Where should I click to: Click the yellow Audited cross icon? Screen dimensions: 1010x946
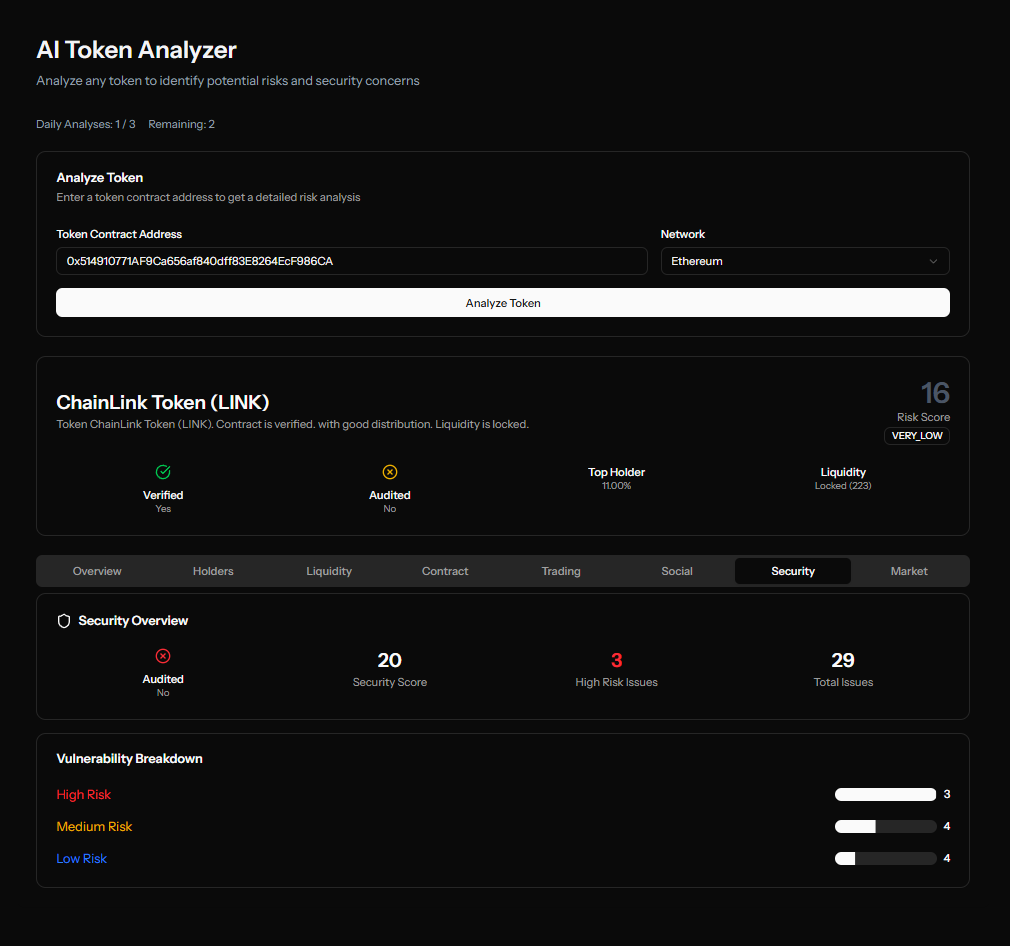pyautogui.click(x=390, y=472)
